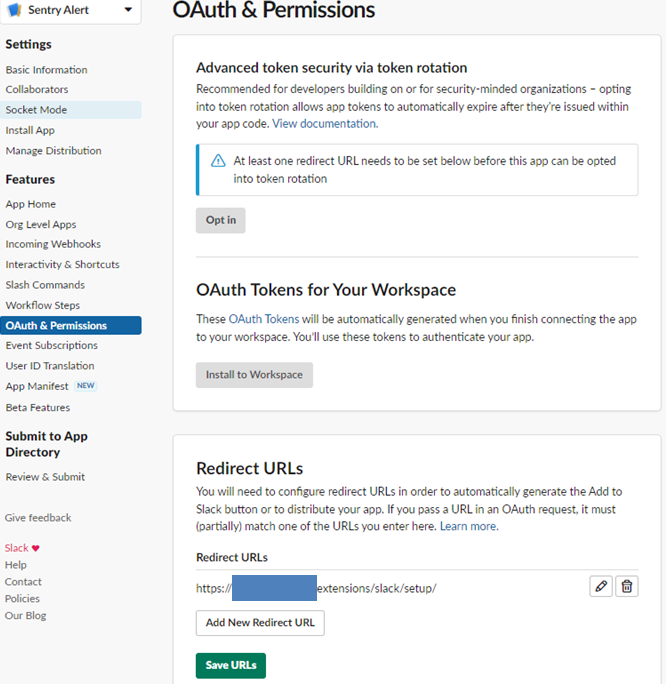
Task: Click the Give feedback link
Action: tap(38, 518)
